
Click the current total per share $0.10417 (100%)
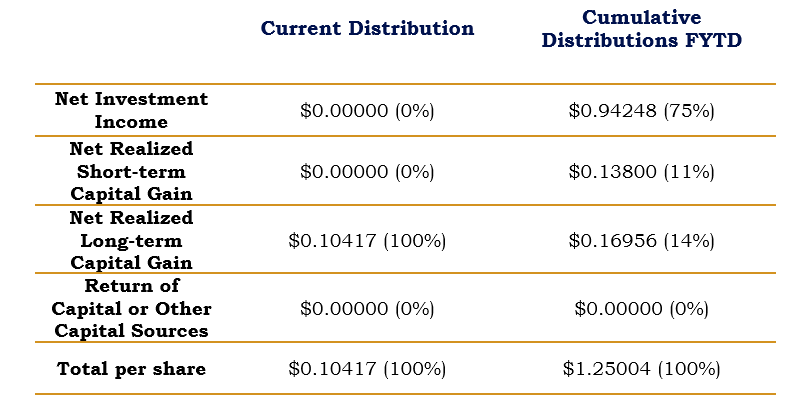coord(367,369)
